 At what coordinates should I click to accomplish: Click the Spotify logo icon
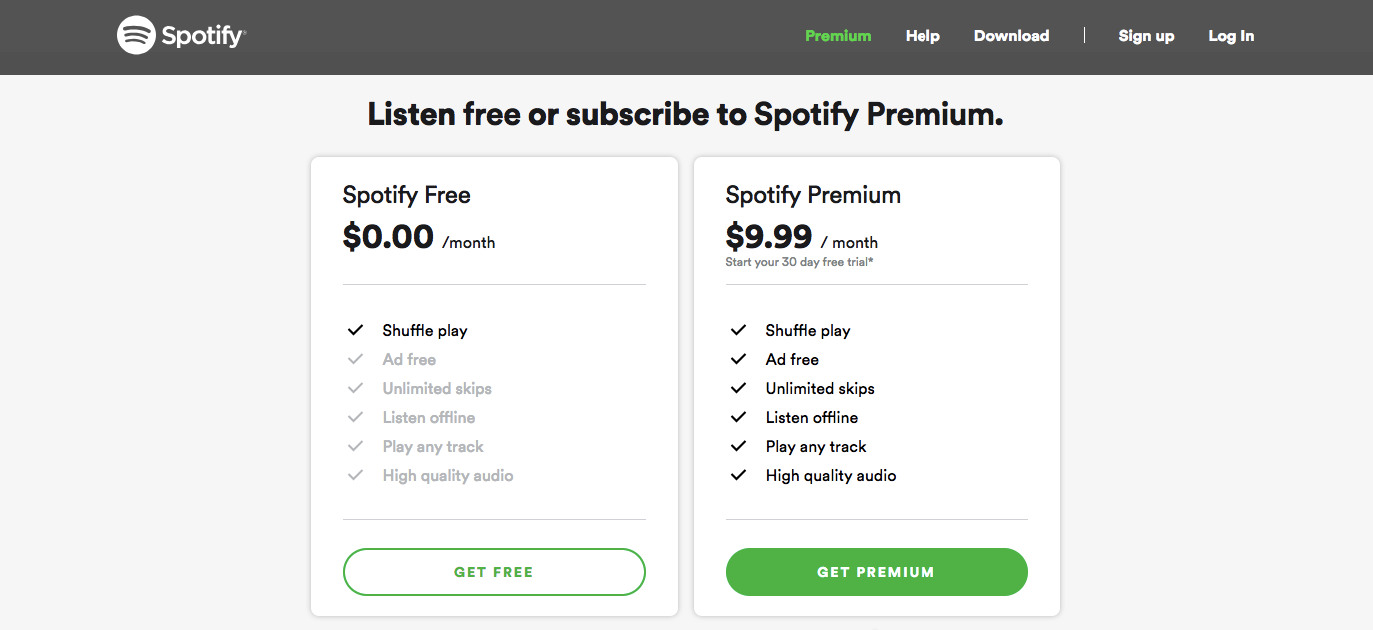pos(136,36)
